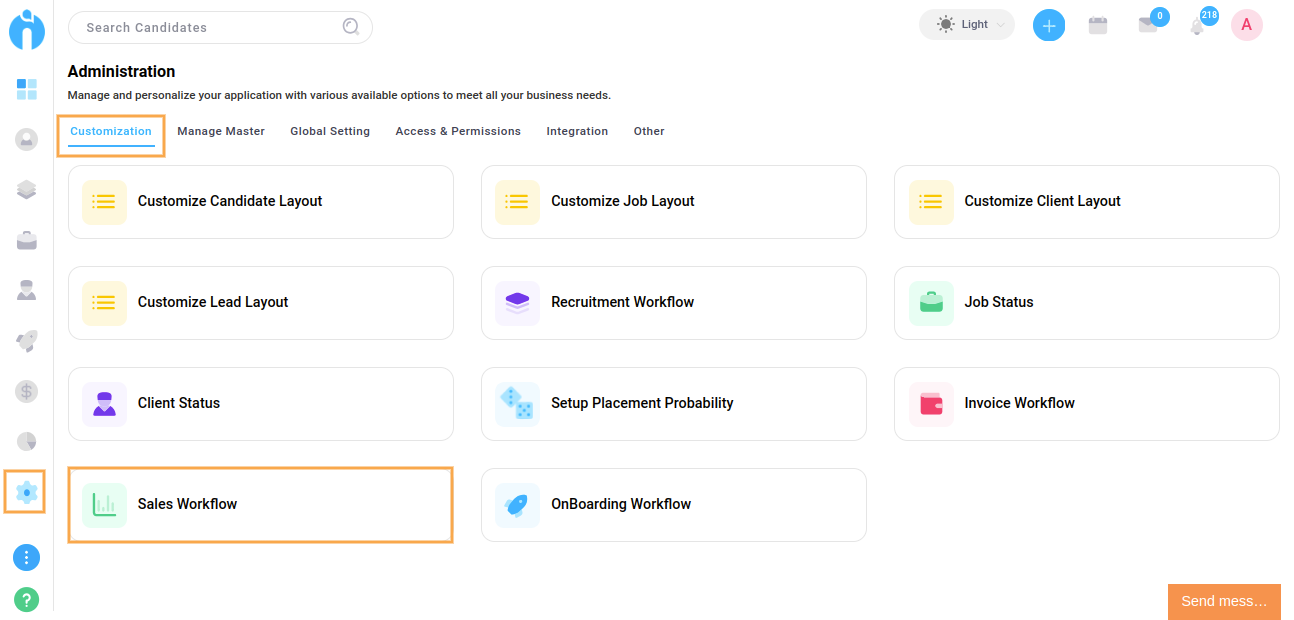Expand the Light theme dropdown
1294x620 pixels.
click(x=966, y=25)
